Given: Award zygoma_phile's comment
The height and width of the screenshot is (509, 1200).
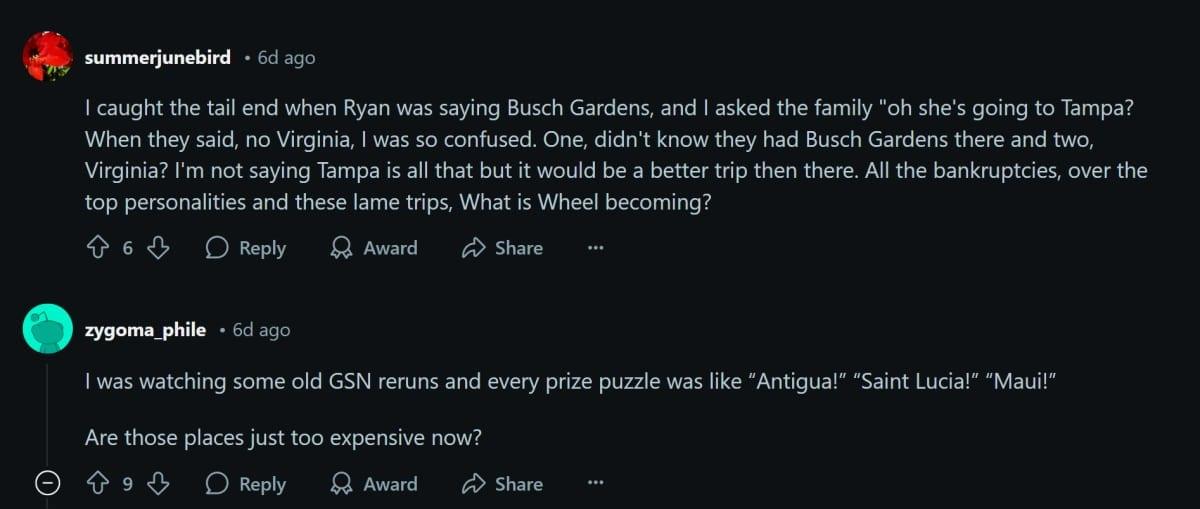Looking at the screenshot, I should click(x=374, y=484).
